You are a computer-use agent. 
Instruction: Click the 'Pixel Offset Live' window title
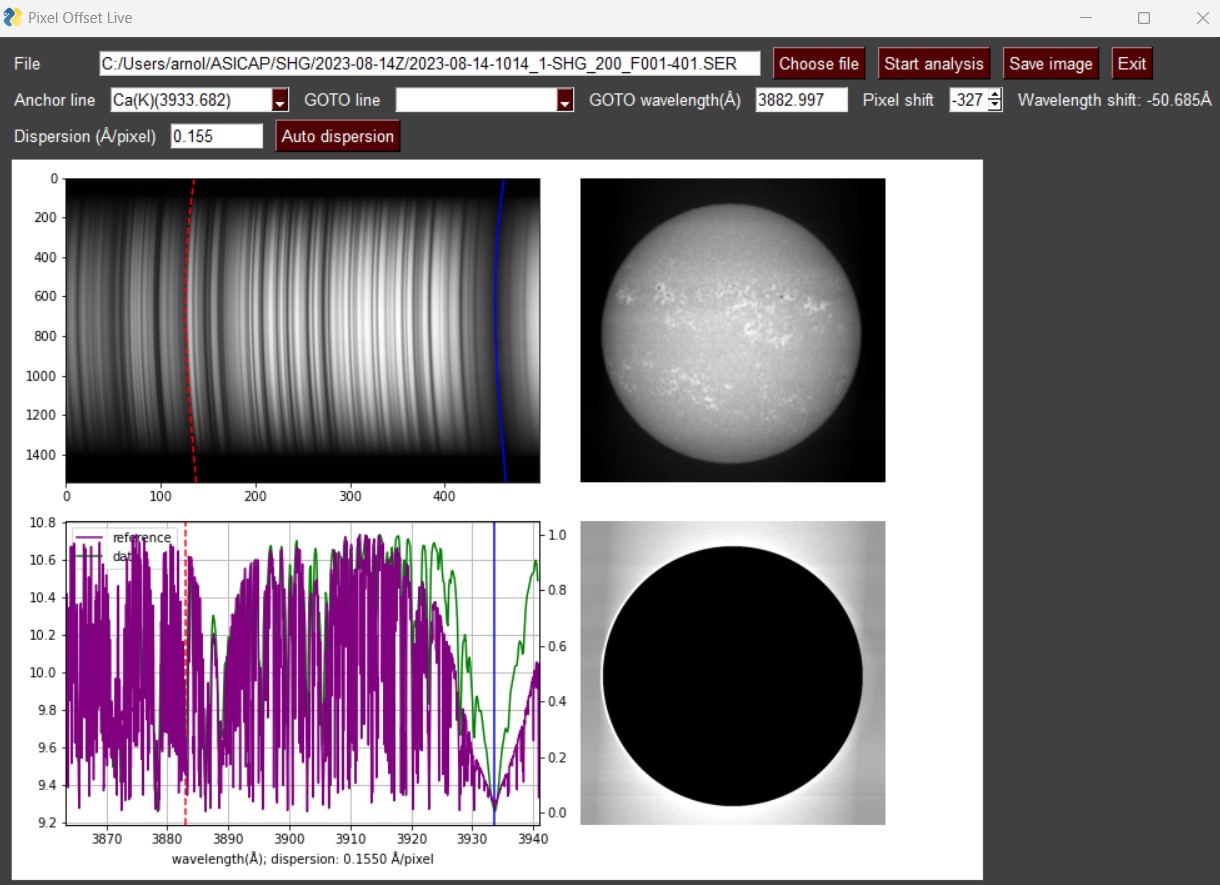click(80, 17)
